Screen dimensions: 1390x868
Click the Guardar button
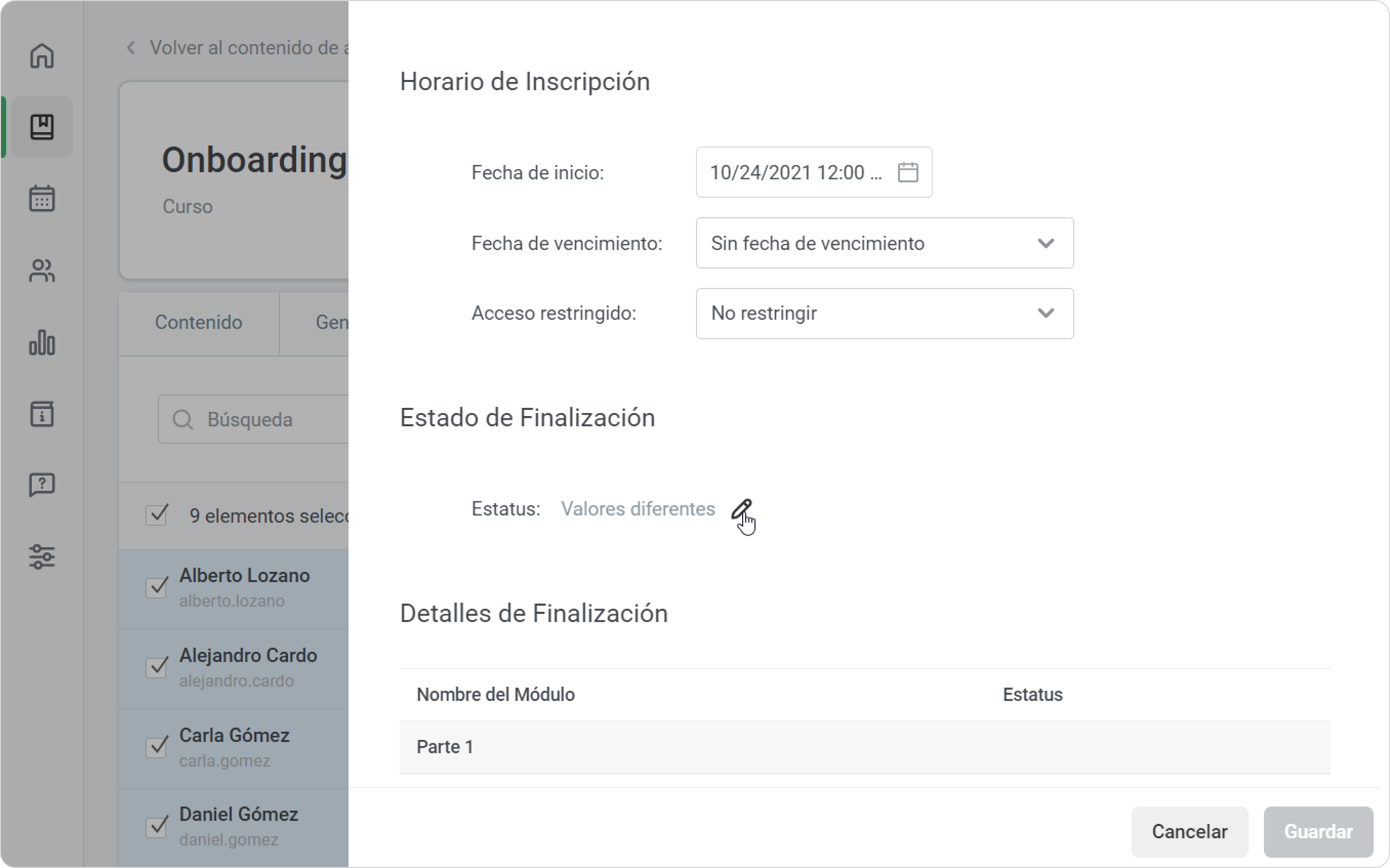point(1318,831)
